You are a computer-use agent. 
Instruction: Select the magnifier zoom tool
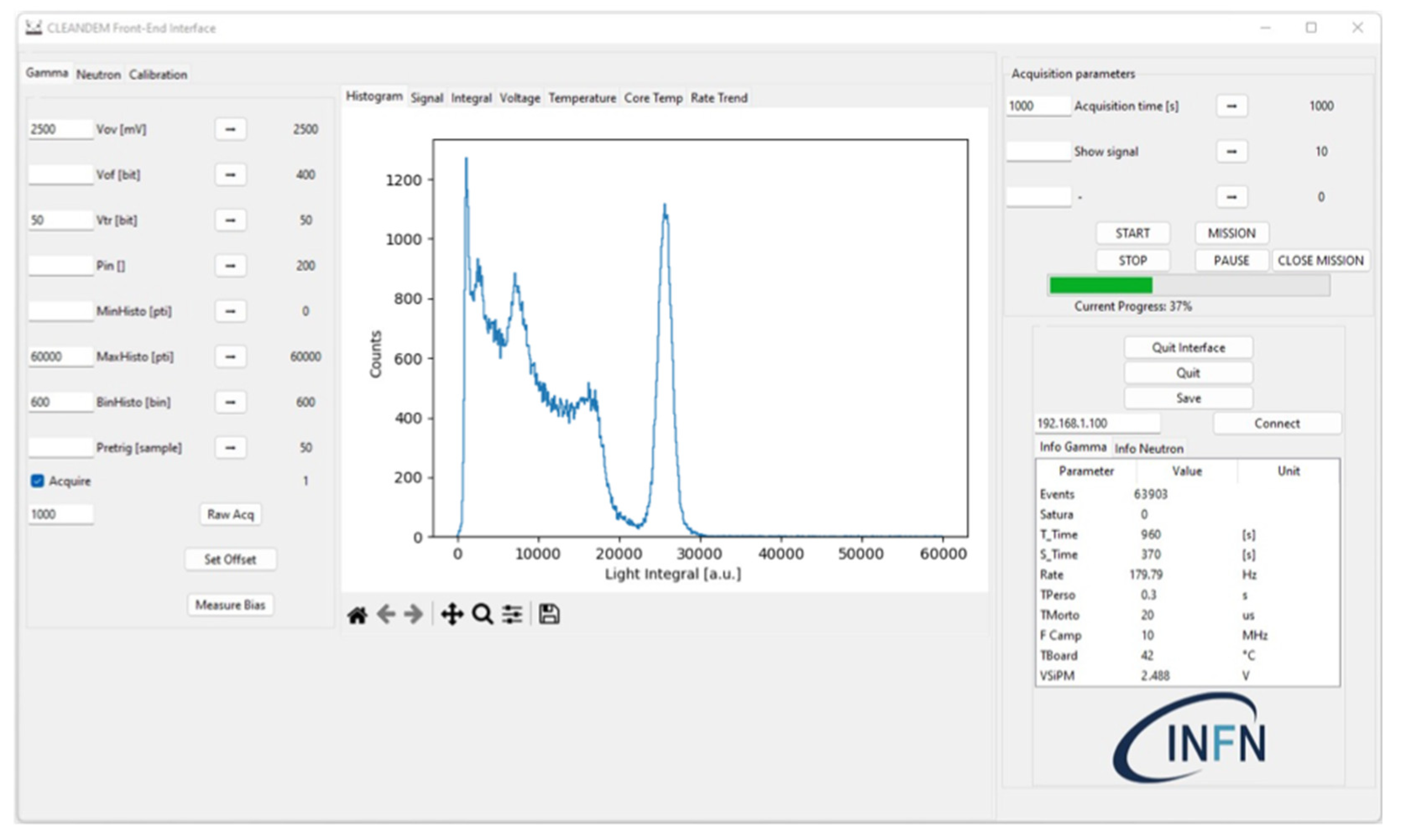pos(483,614)
